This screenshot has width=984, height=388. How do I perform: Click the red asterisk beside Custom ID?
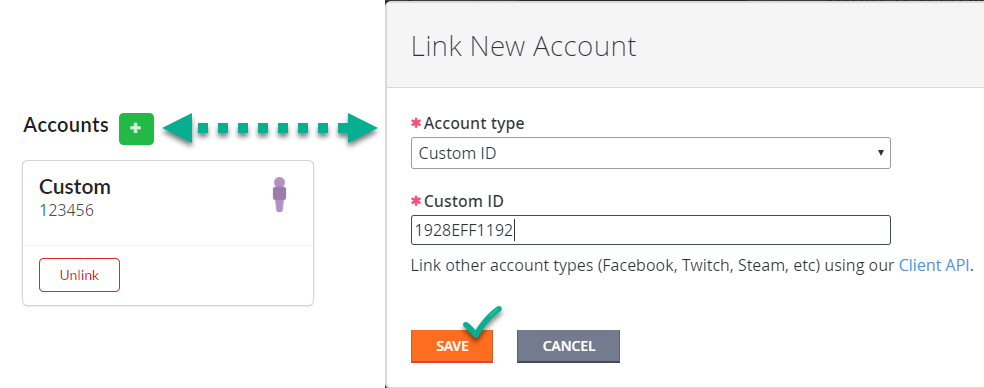click(415, 202)
